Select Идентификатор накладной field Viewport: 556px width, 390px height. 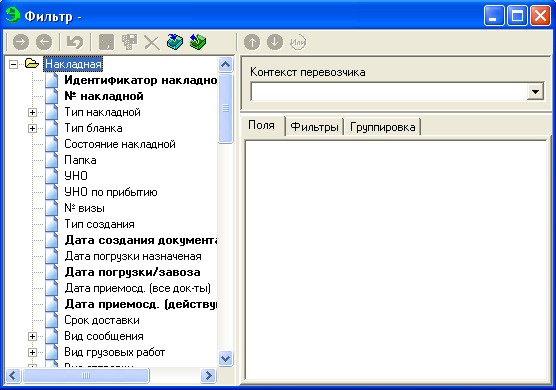pyautogui.click(x=140, y=80)
